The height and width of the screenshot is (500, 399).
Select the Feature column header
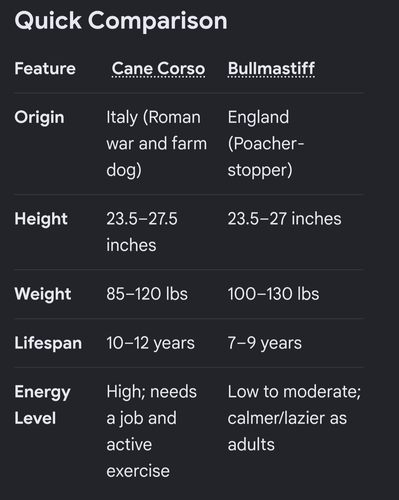pyautogui.click(x=45, y=69)
